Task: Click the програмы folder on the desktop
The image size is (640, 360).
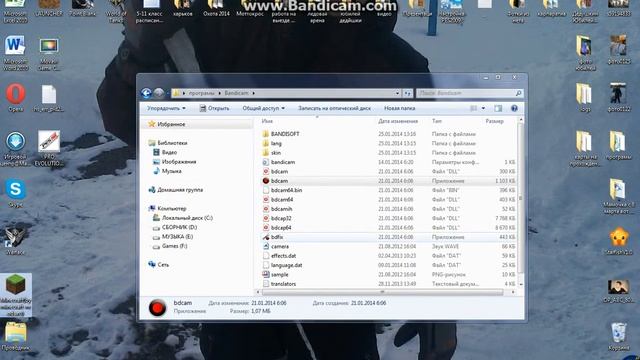Action: (618, 145)
